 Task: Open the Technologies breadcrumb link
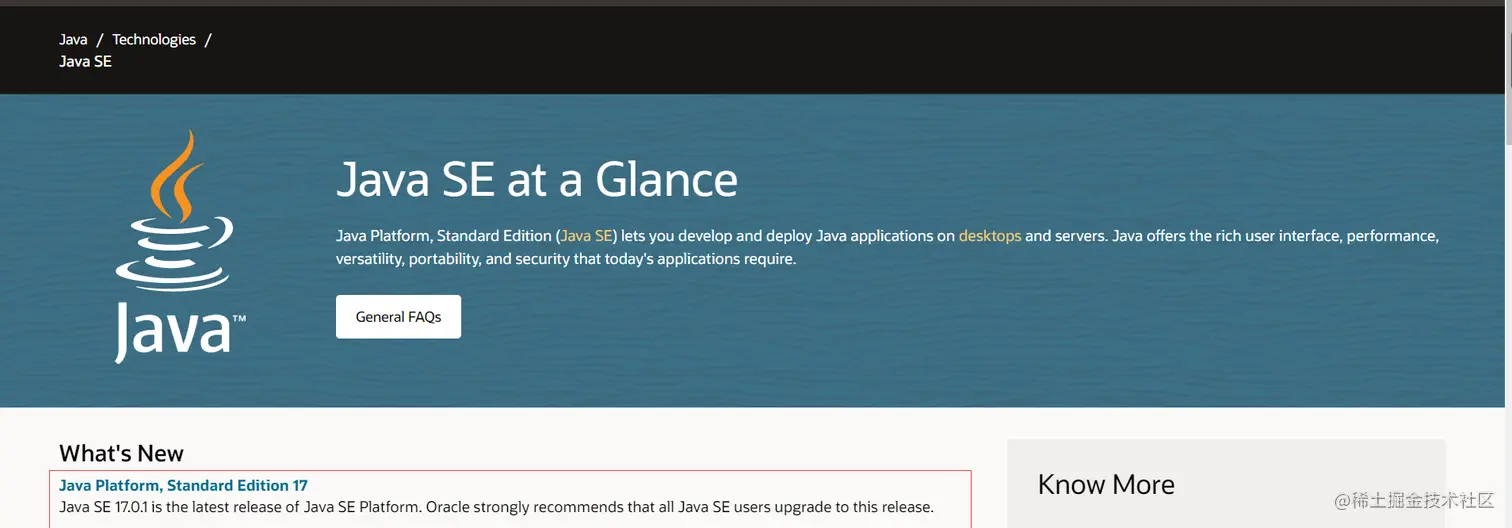(x=154, y=40)
